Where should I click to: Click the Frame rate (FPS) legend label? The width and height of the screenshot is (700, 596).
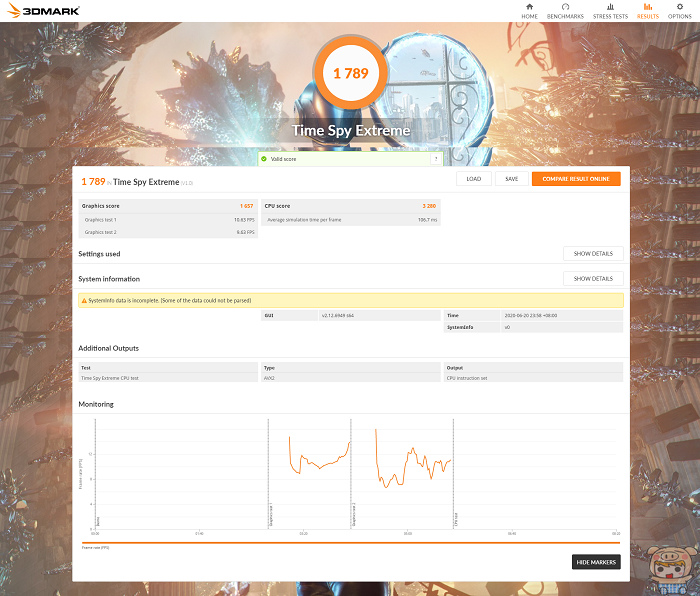[96, 547]
